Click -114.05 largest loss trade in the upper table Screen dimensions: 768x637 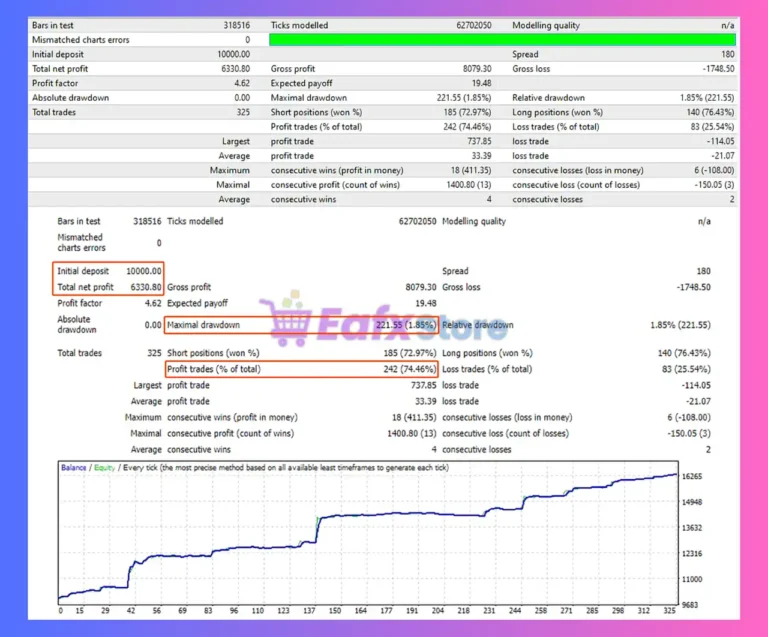tap(720, 141)
